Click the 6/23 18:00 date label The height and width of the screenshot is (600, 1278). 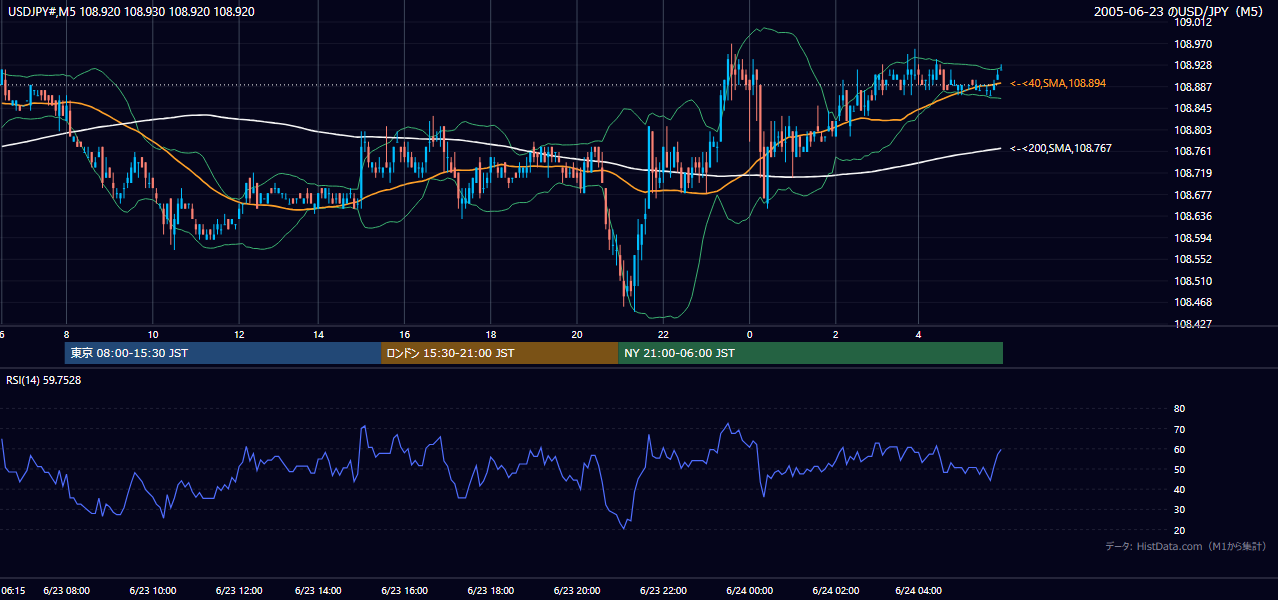point(491,590)
